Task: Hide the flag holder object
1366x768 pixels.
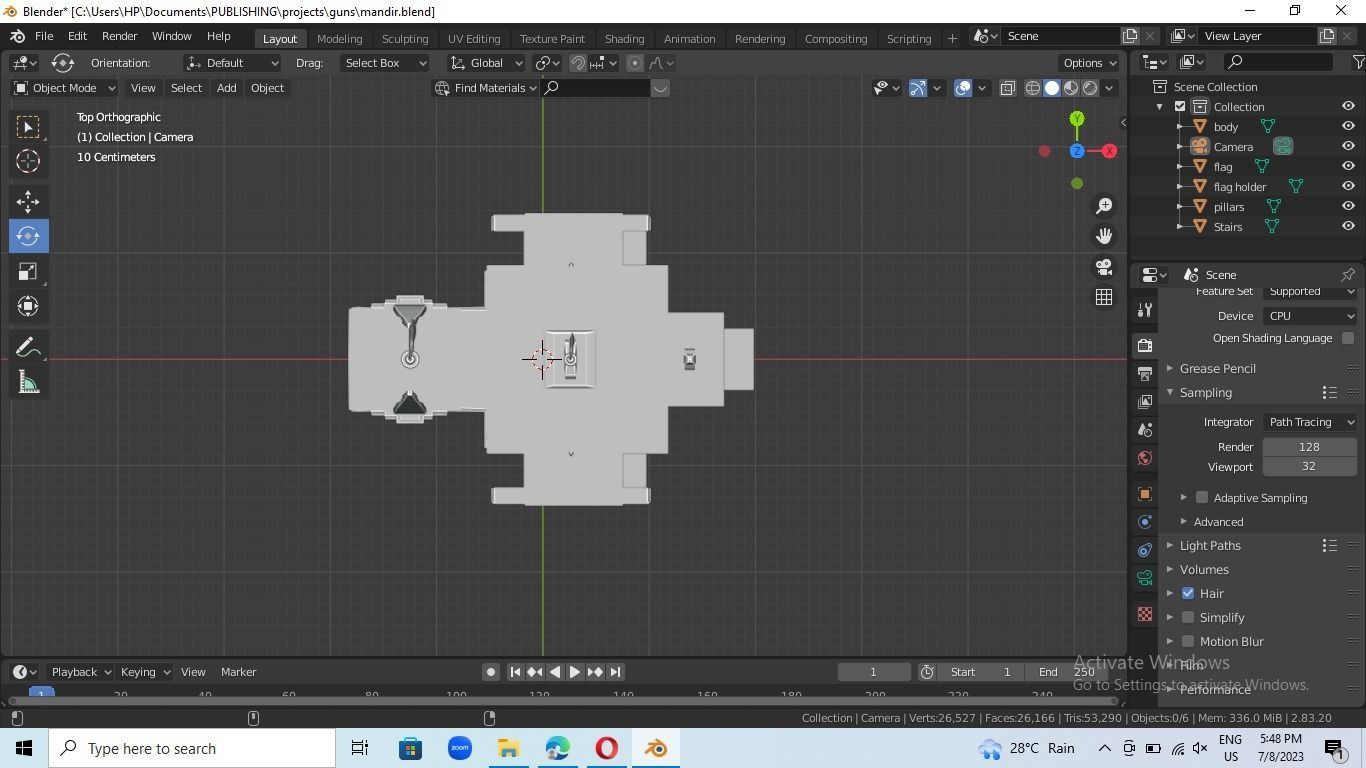Action: pyautogui.click(x=1348, y=186)
